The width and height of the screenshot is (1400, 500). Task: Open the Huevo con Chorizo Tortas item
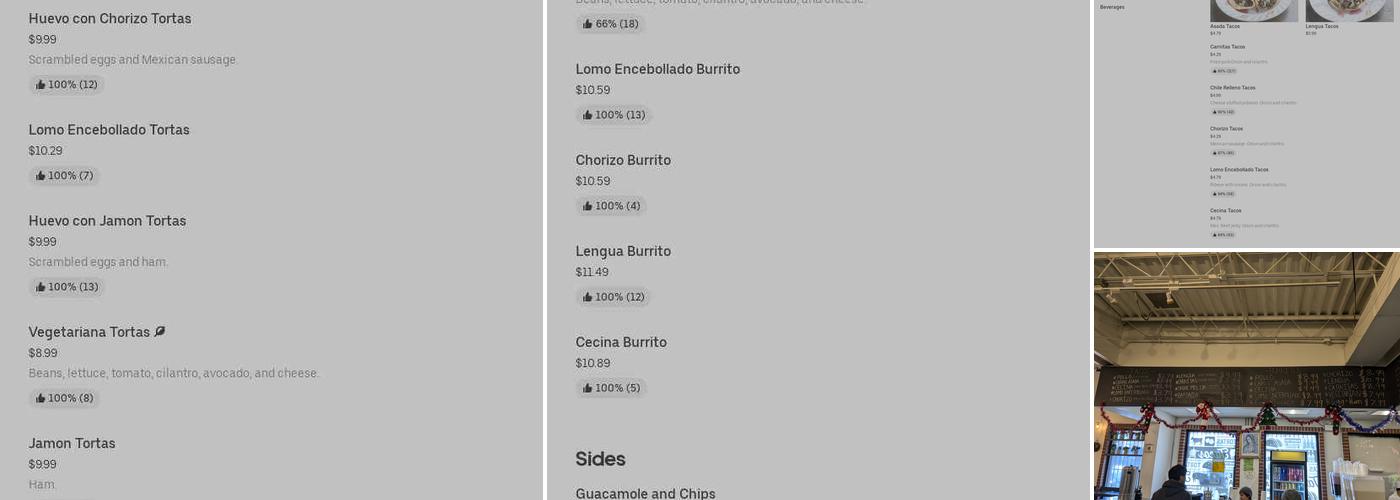point(110,19)
